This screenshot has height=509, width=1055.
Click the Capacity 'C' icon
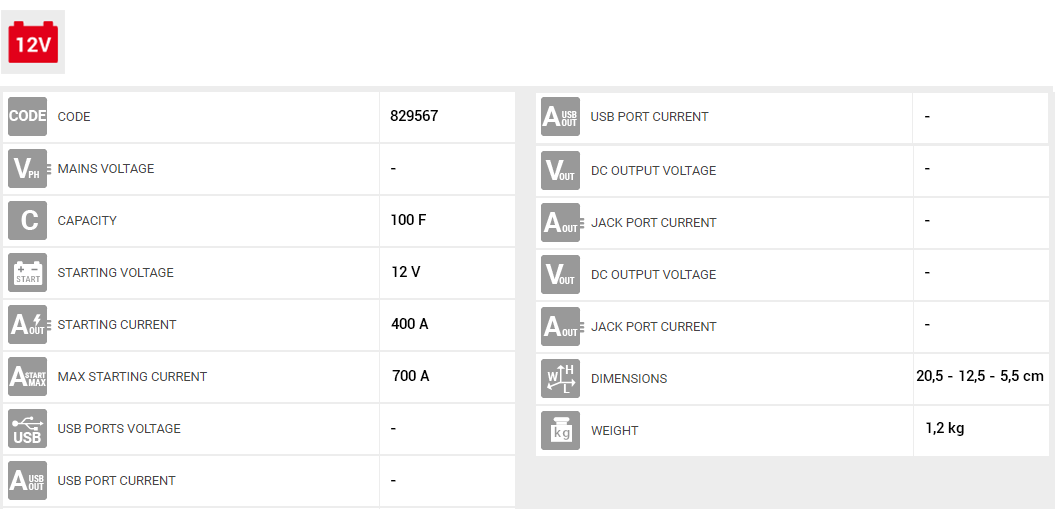[x=28, y=221]
